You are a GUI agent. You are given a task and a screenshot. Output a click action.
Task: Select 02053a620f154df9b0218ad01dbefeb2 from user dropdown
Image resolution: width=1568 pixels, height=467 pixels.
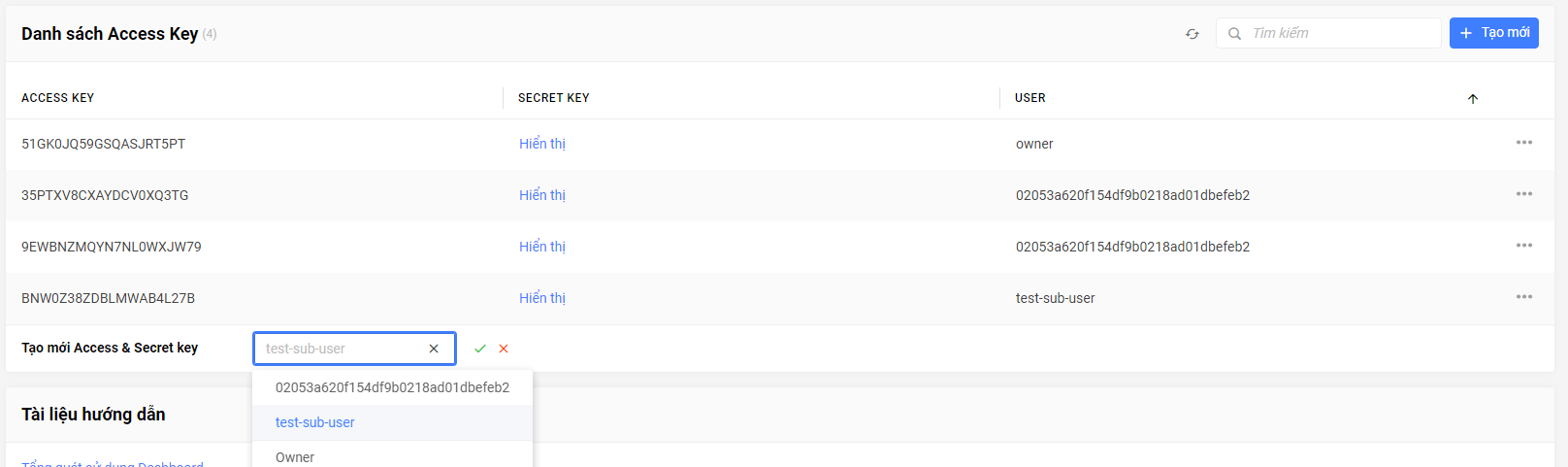[392, 387]
